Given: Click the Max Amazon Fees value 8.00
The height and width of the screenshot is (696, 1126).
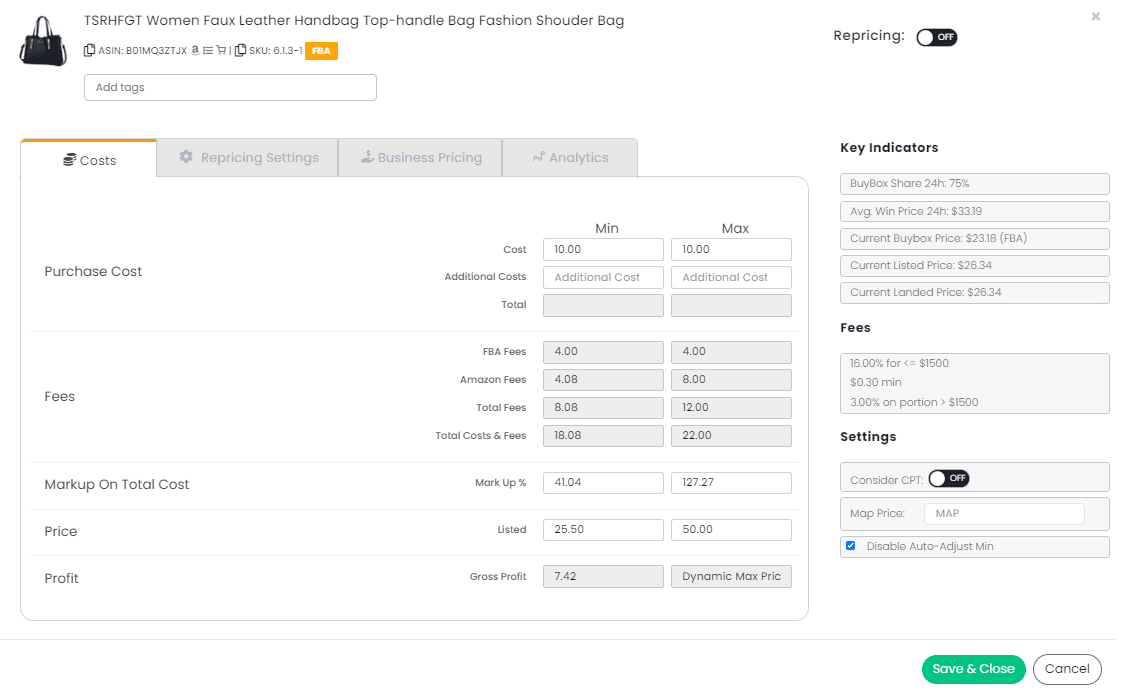Looking at the screenshot, I should click(731, 380).
